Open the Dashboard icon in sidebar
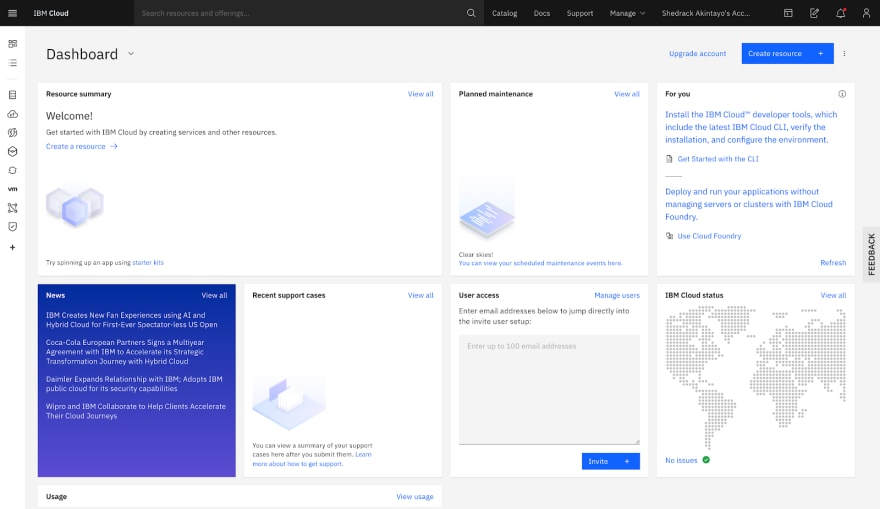Viewport: 880px width, 509px height. click(12, 44)
